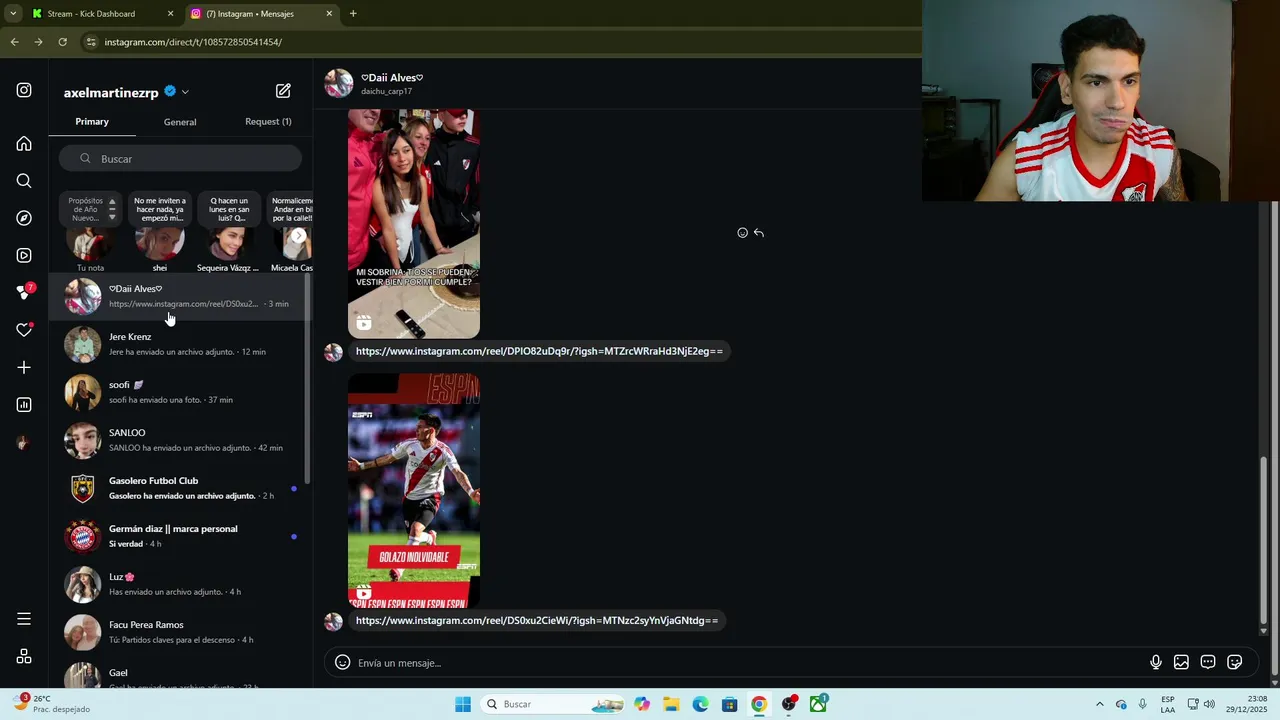Viewport: 1280px width, 720px height.
Task: Open the Jere Krenz conversation
Action: [180, 344]
